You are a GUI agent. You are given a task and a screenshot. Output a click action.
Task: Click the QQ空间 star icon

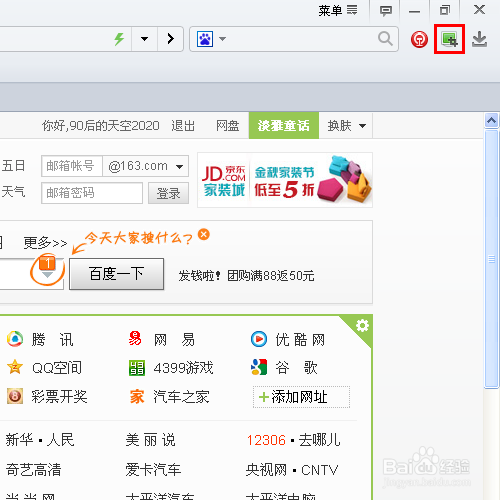(x=15, y=367)
